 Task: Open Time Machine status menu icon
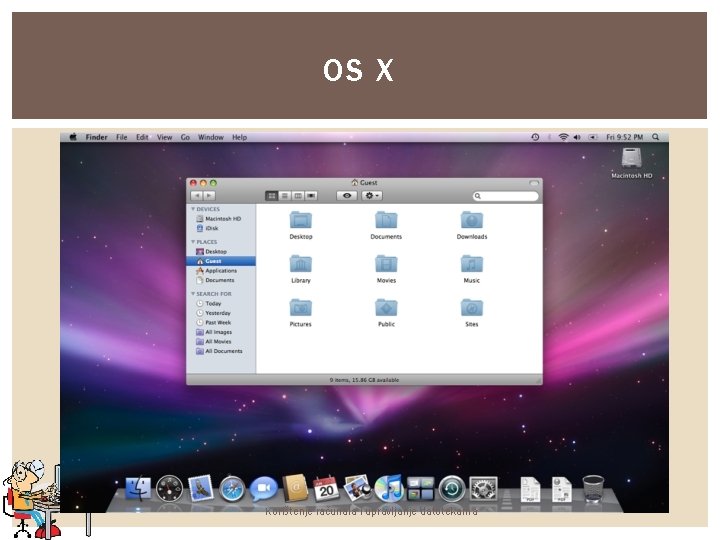point(535,137)
